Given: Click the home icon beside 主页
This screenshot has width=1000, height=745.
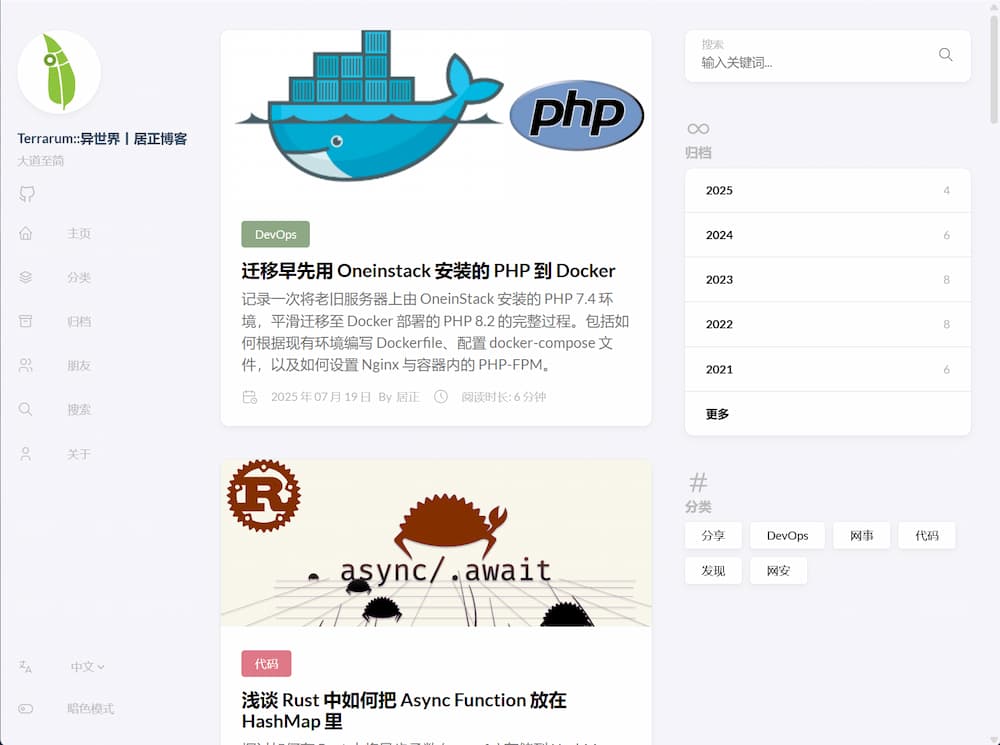Looking at the screenshot, I should pos(26,233).
